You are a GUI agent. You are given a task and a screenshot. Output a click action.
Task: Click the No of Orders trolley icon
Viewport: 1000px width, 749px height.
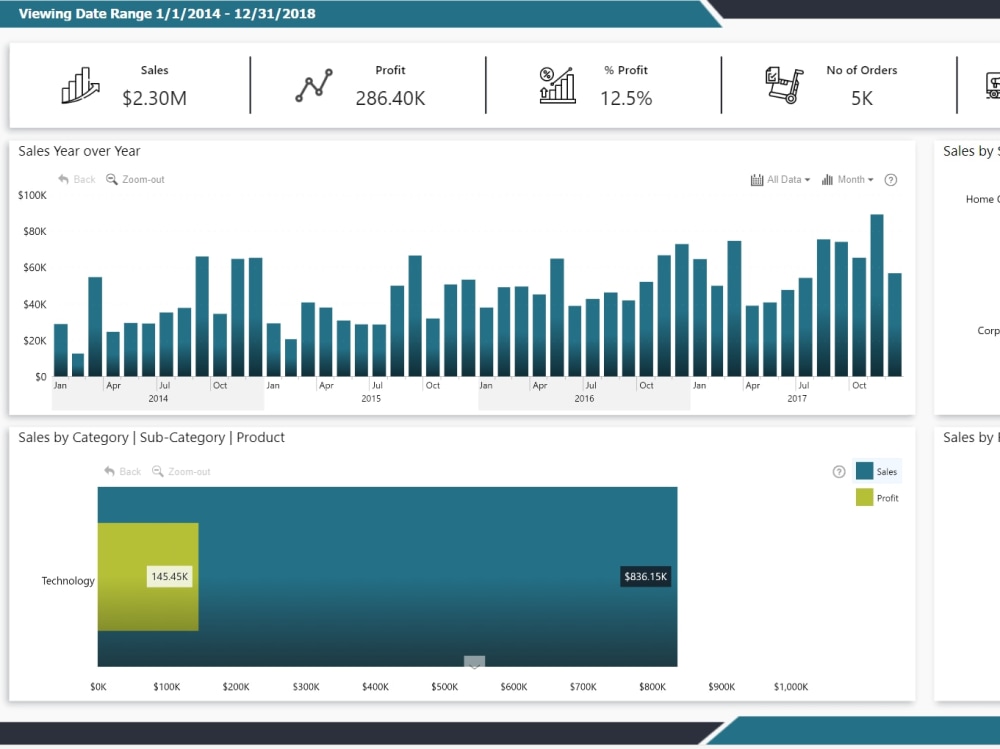783,85
